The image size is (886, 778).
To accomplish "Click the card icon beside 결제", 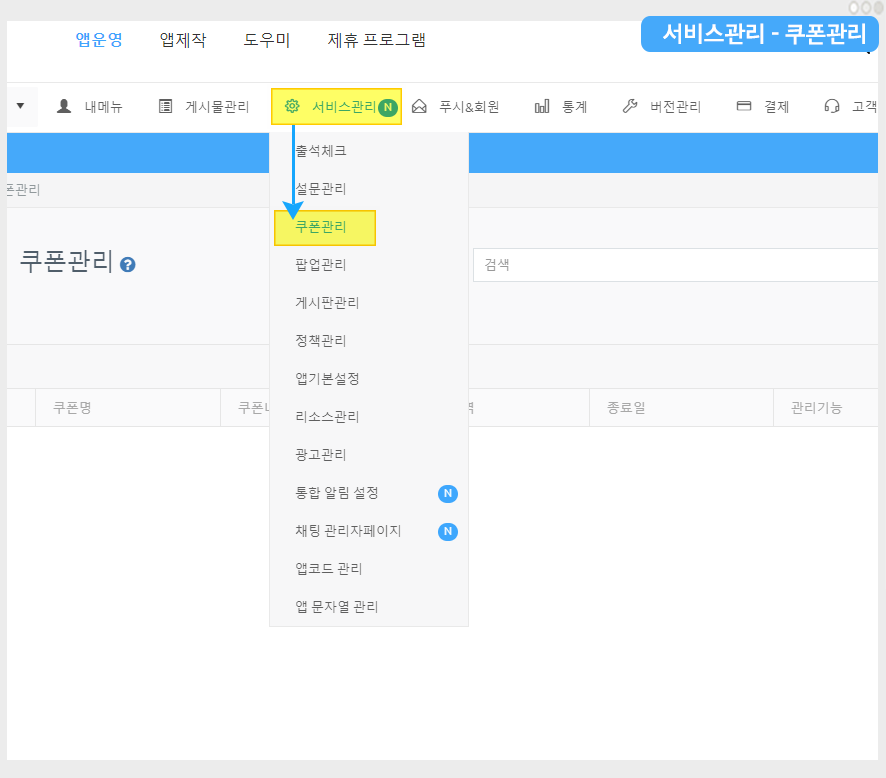I will pos(744,107).
